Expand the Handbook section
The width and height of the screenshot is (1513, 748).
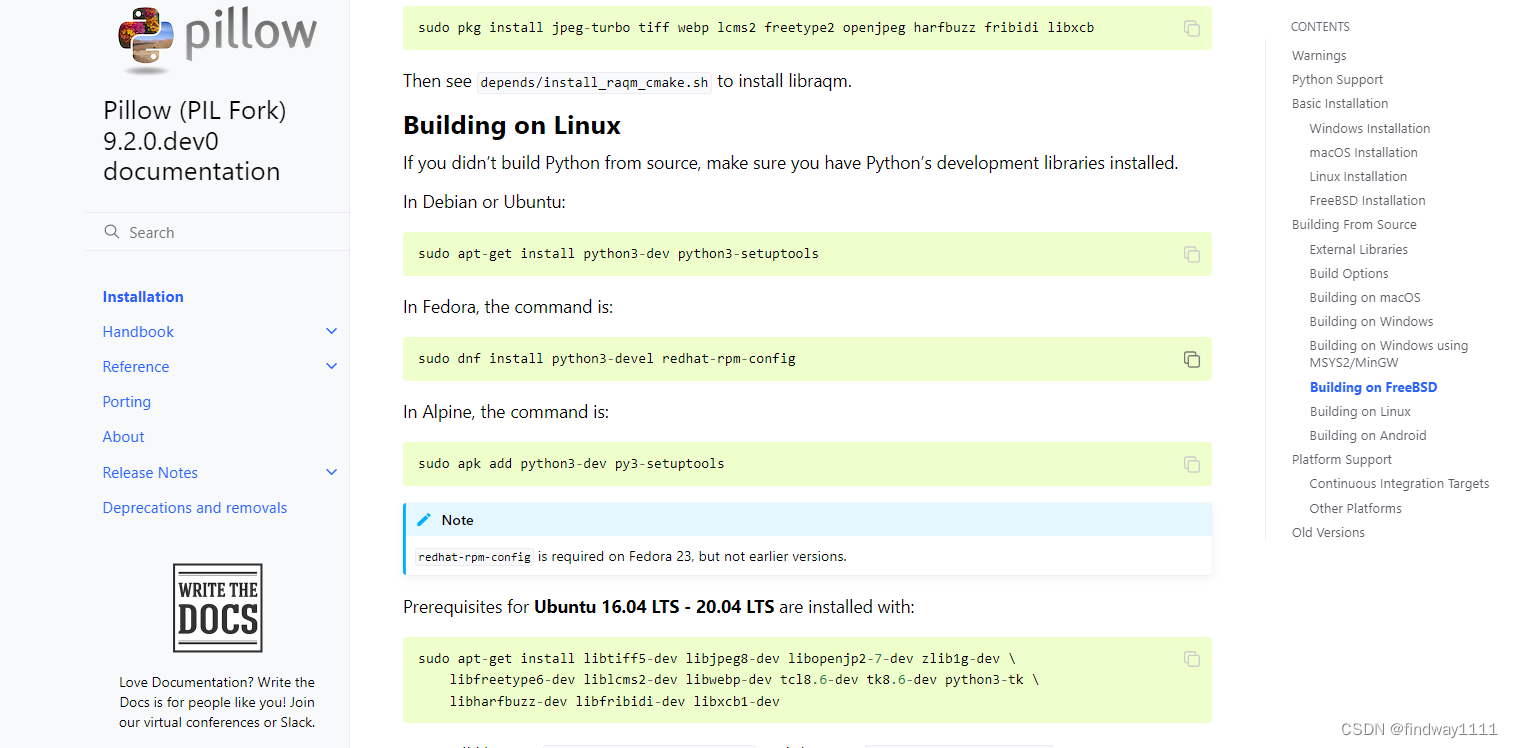coord(331,331)
